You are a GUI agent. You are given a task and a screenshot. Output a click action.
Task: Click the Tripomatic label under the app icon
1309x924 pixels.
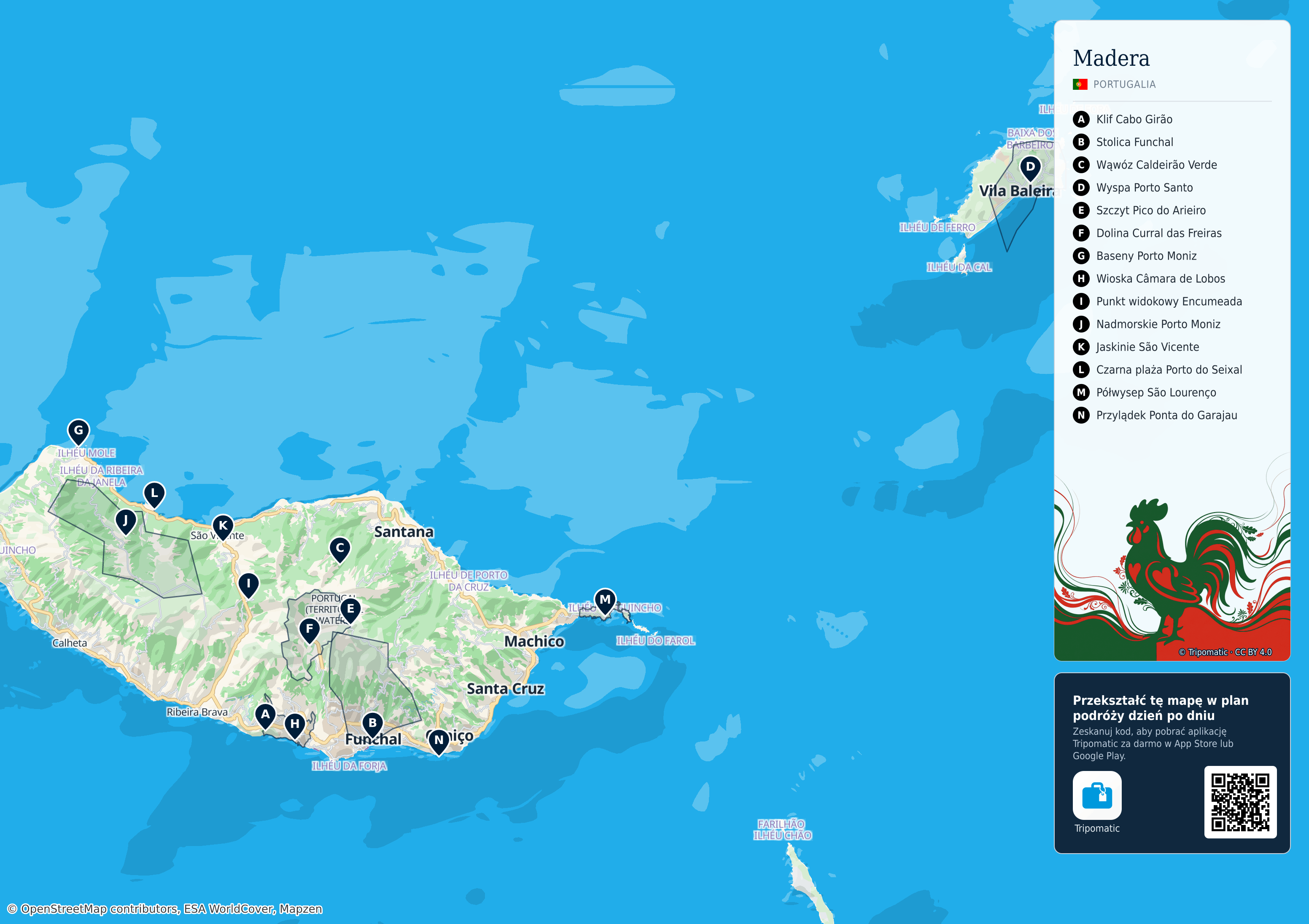[1097, 828]
